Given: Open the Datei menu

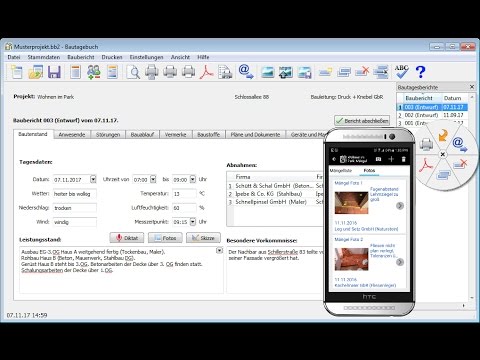Looking at the screenshot, I should click(14, 57).
